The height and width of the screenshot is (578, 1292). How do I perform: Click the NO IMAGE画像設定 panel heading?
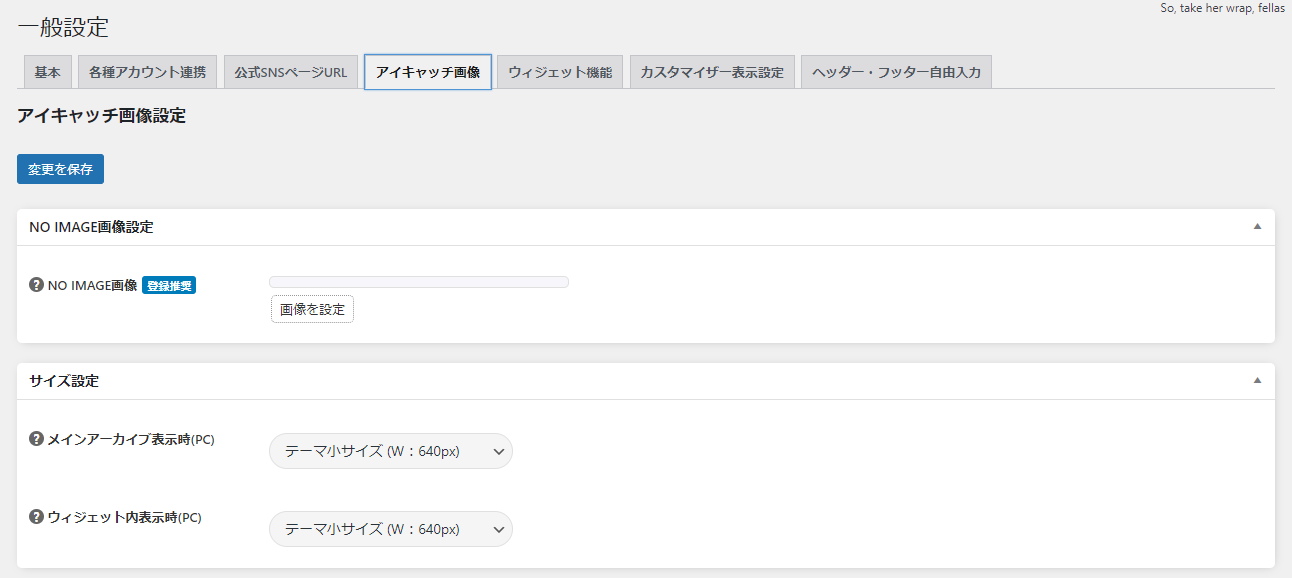91,227
